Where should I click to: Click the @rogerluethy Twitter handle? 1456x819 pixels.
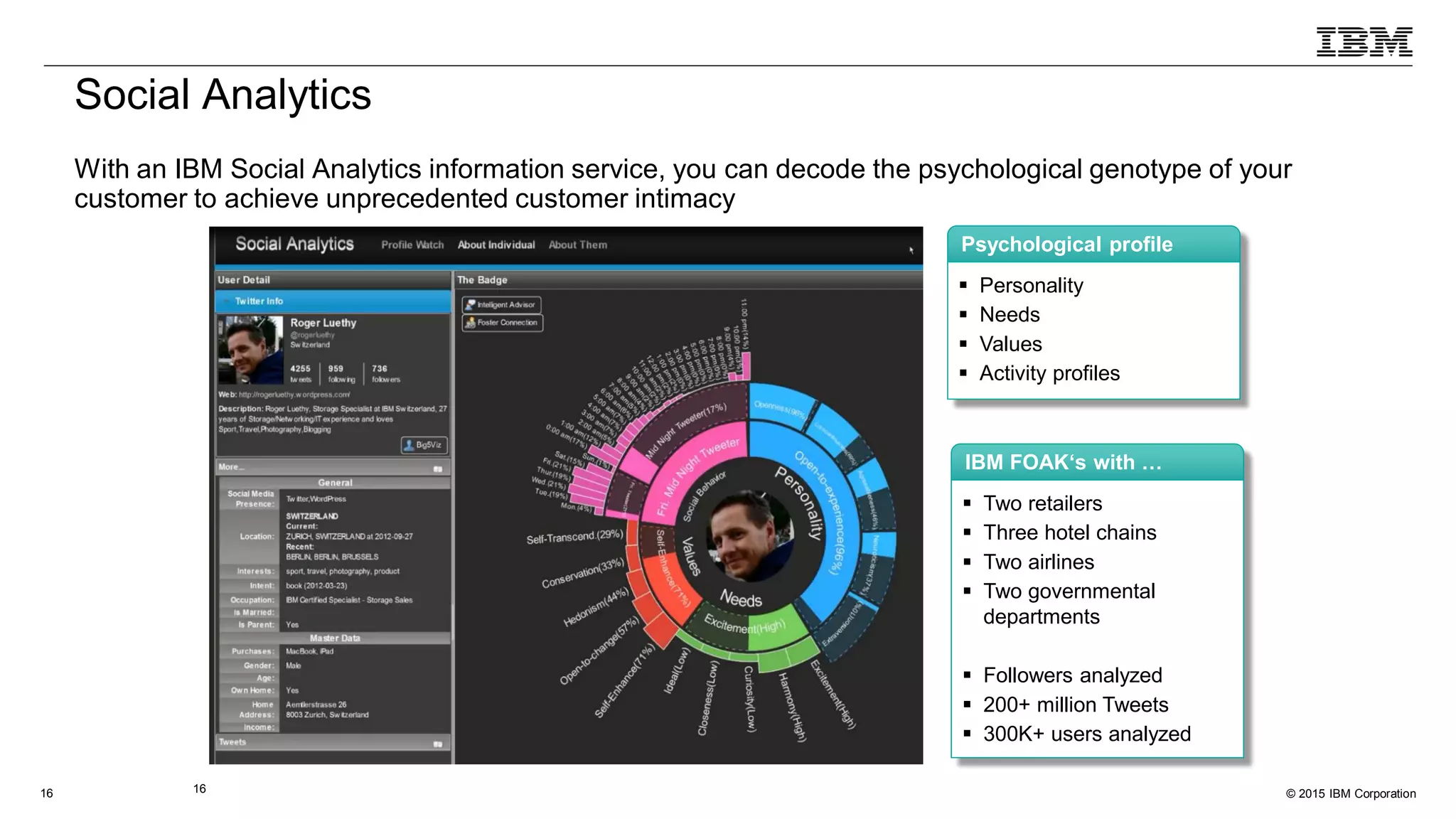pyautogui.click(x=312, y=335)
